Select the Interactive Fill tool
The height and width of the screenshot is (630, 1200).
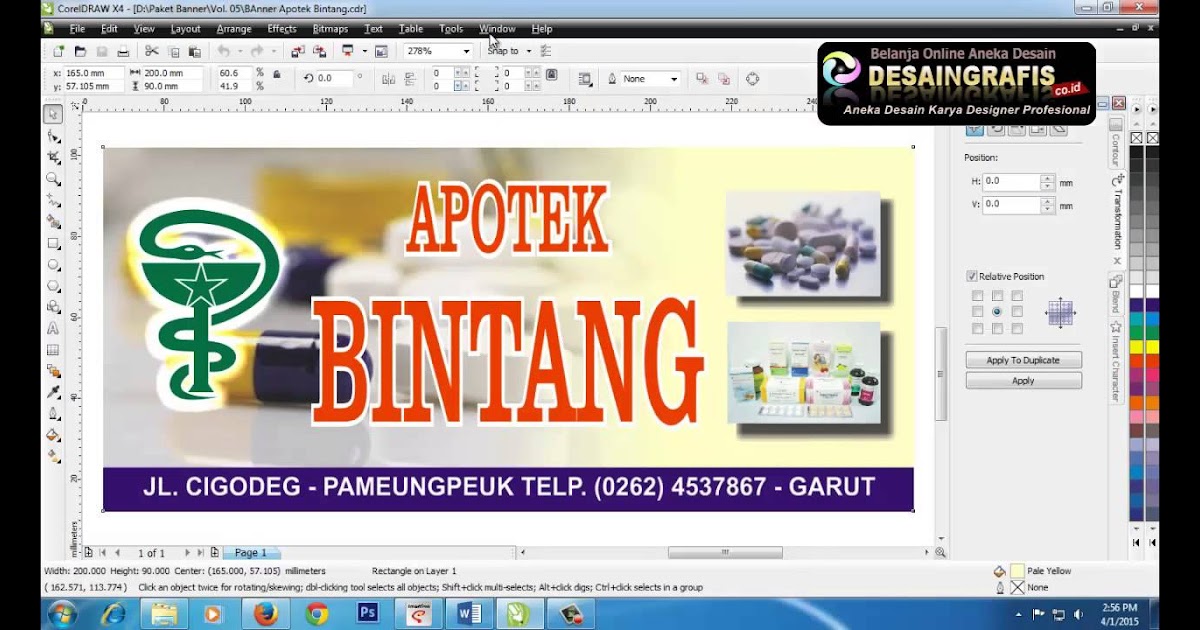pos(53,456)
